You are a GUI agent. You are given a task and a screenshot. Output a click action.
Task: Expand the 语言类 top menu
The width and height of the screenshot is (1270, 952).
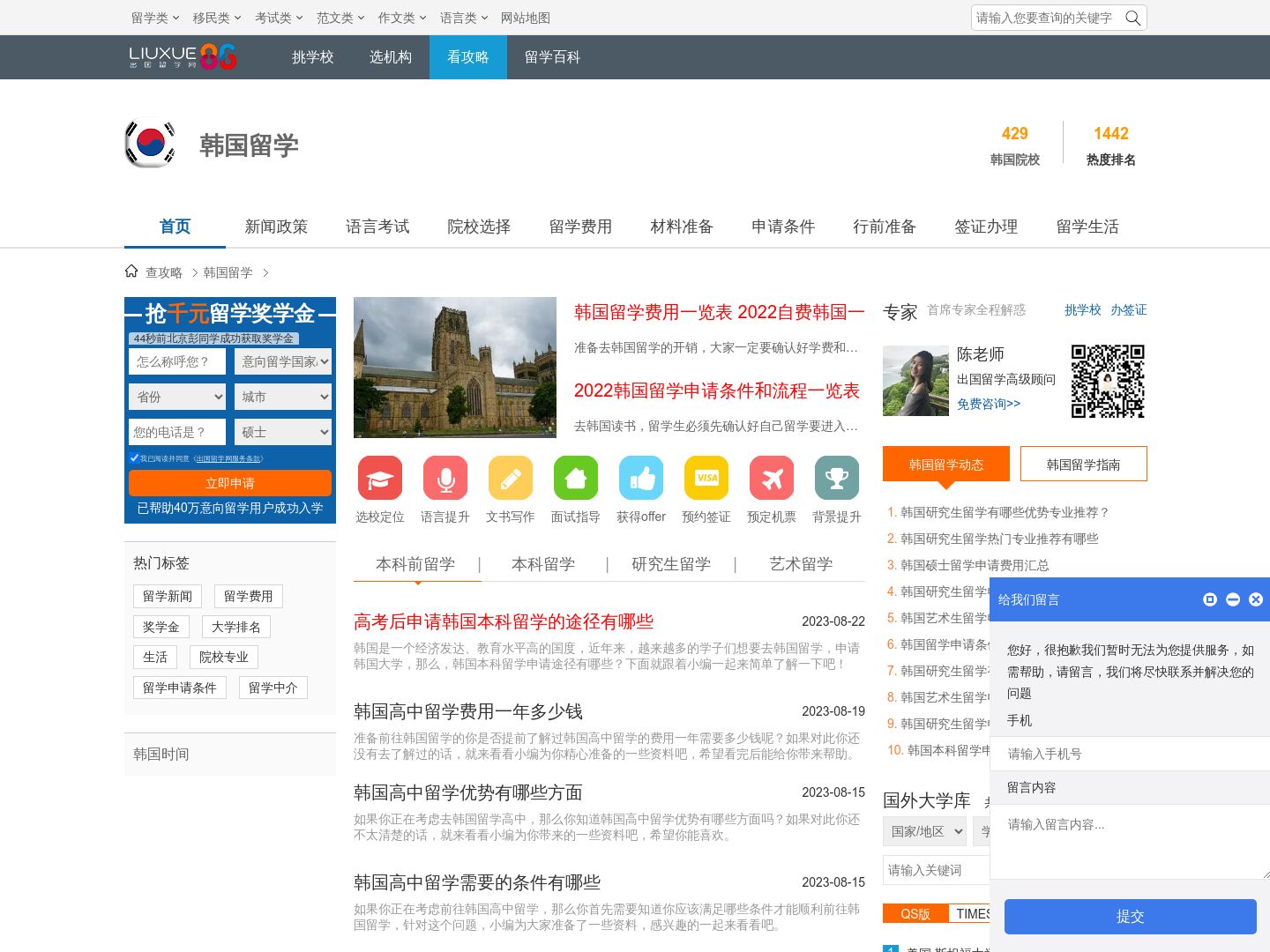(464, 18)
